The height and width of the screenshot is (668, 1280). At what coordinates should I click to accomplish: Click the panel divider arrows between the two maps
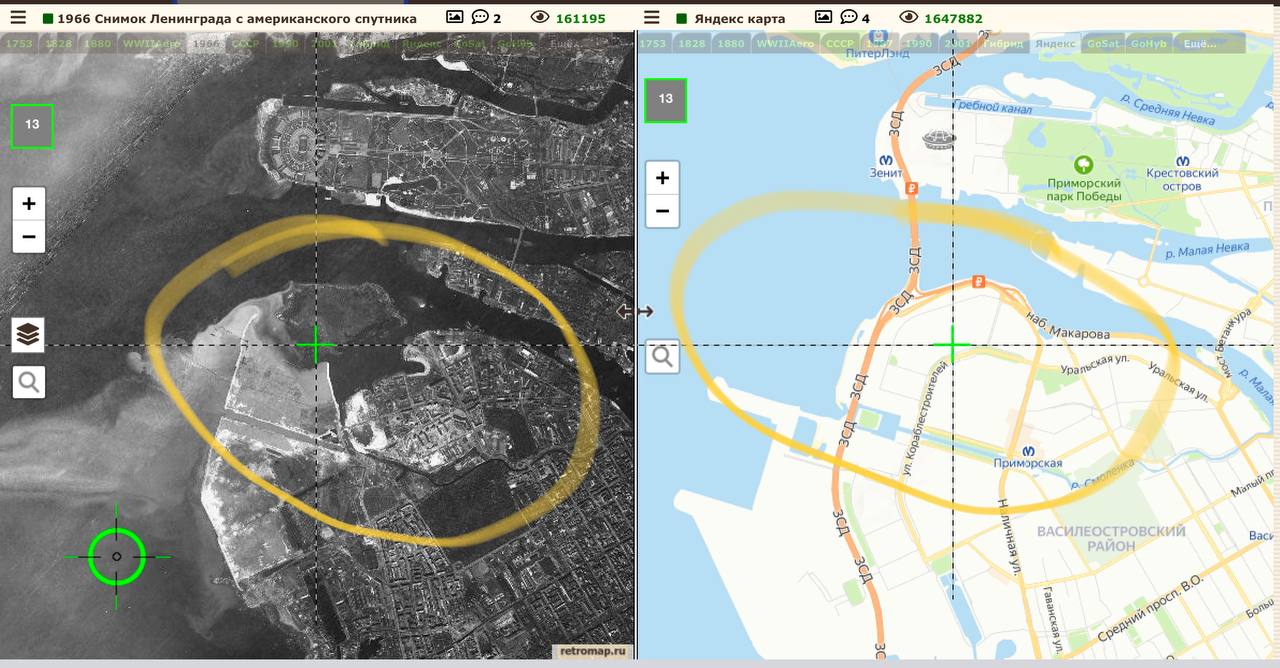635,311
